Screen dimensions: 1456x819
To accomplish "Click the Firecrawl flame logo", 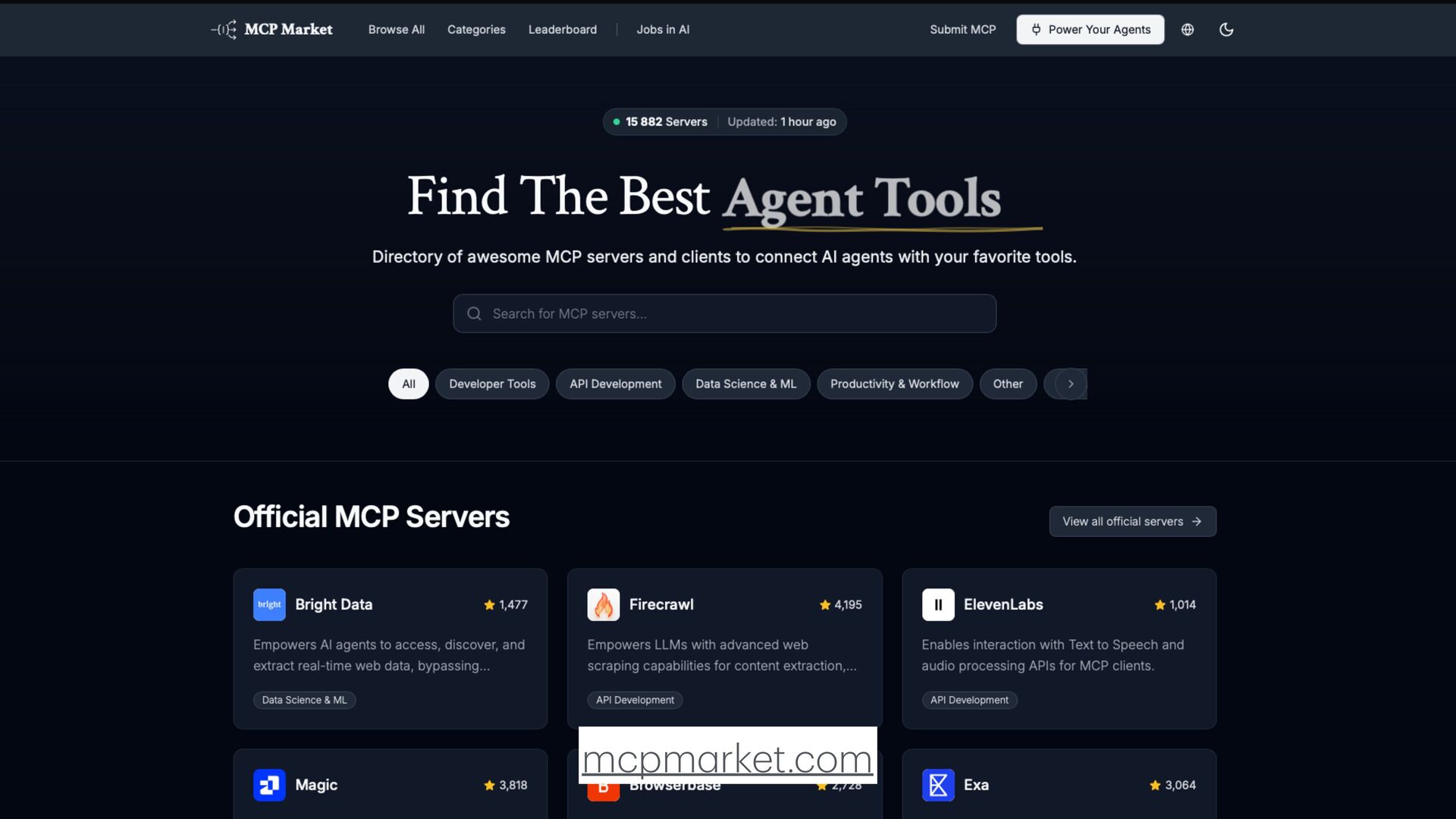I will pos(603,604).
